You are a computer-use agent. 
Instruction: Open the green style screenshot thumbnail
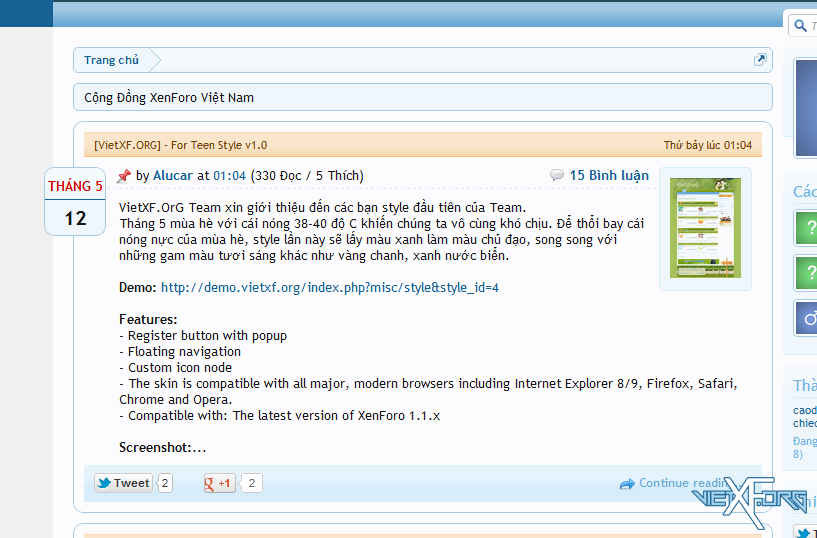point(705,228)
